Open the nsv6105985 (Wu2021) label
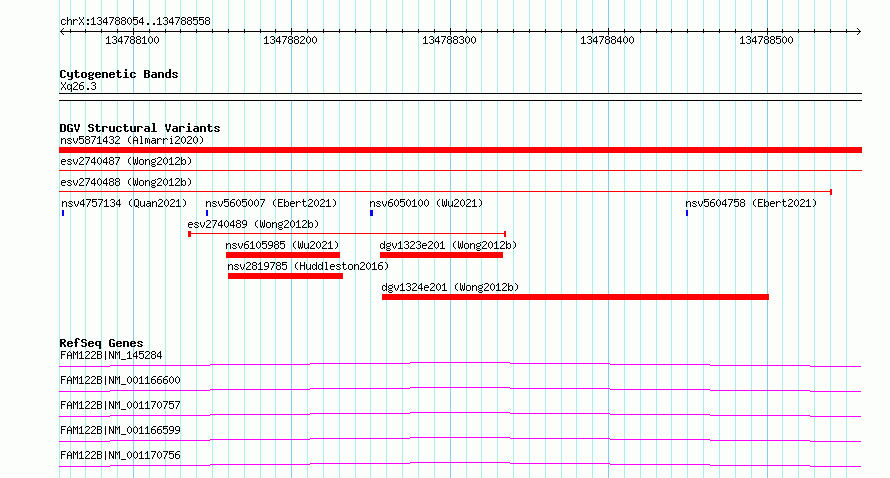 282,245
